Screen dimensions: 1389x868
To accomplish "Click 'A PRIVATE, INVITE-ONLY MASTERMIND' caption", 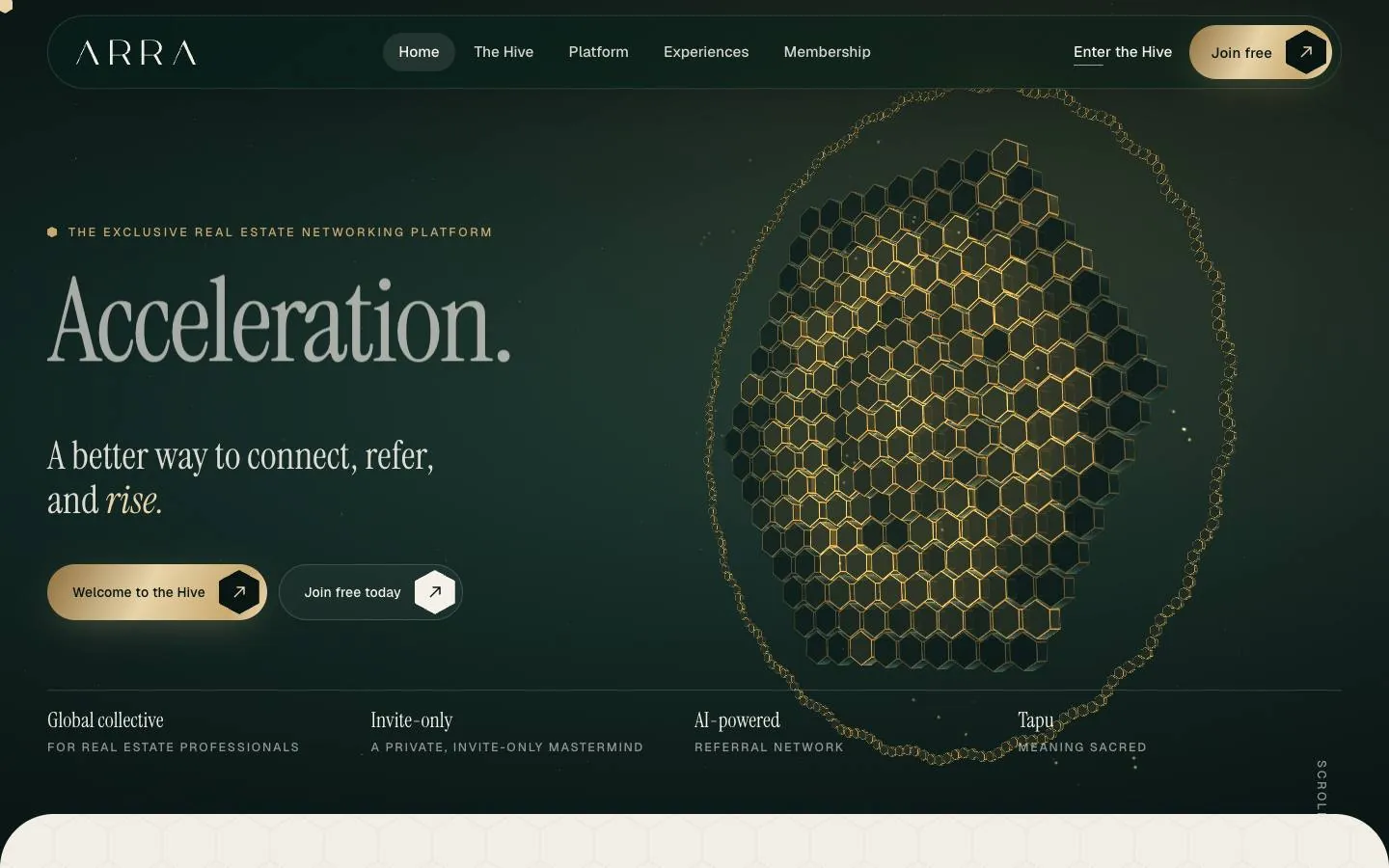I will click(507, 747).
